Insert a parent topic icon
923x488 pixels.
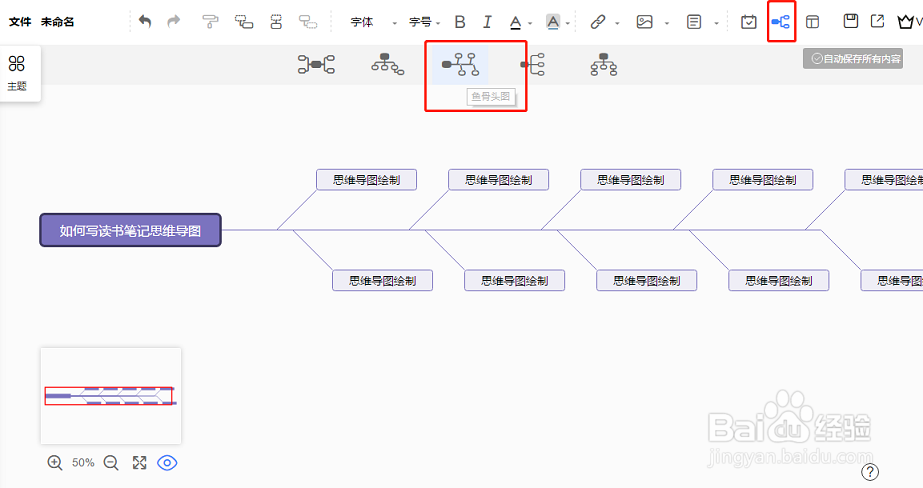(x=308, y=22)
